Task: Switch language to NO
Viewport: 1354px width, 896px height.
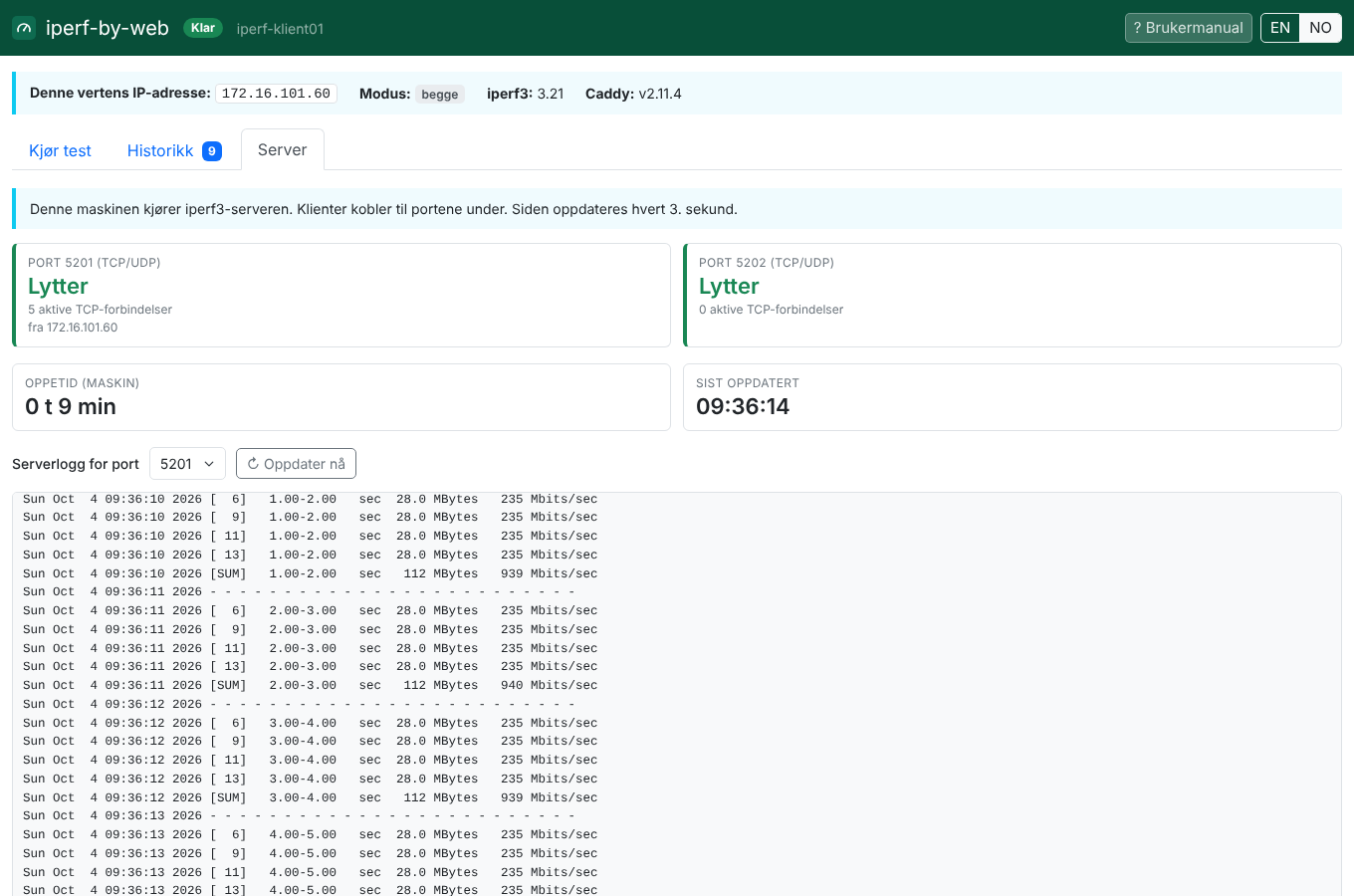Action: pyautogui.click(x=1320, y=28)
